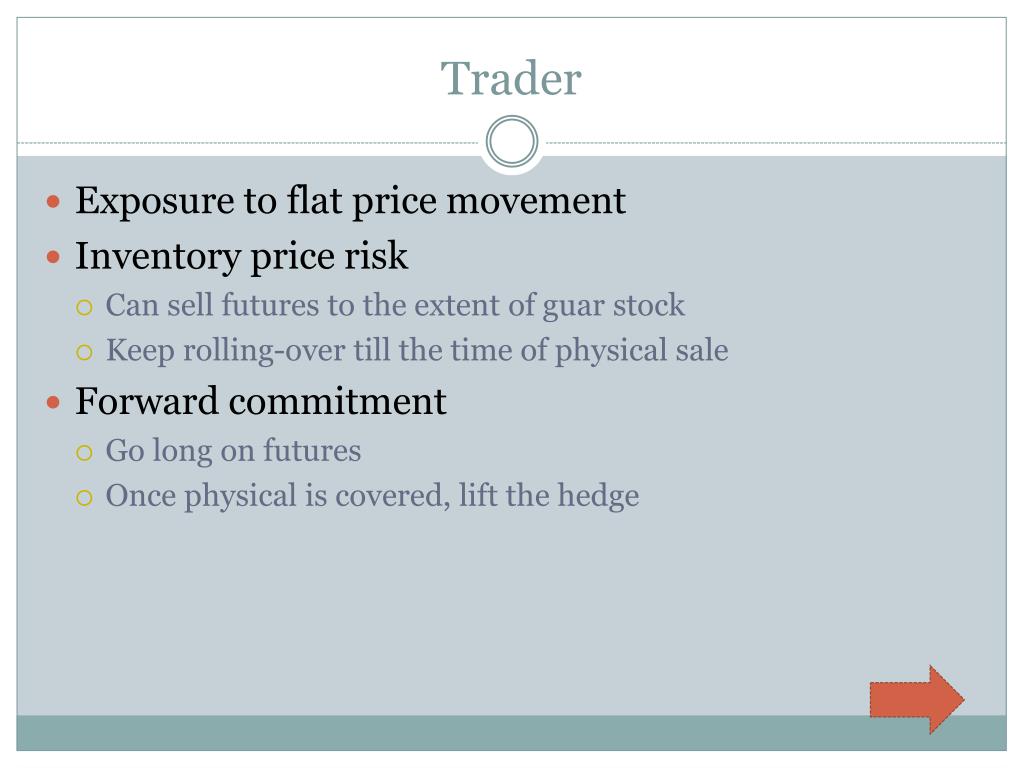Click the dotted divider line under the title
This screenshot has height=768, width=1024.
248,142
